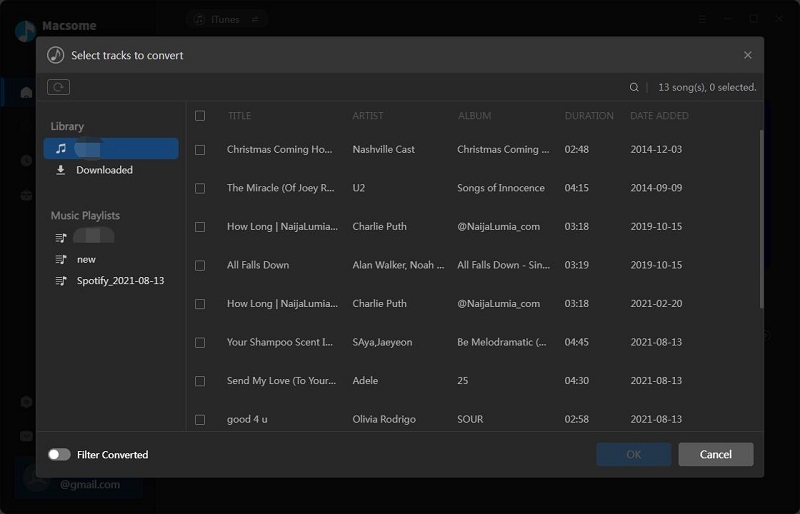800x514 pixels.
Task: Click the 02:58 duration cell
Action: coord(577,419)
